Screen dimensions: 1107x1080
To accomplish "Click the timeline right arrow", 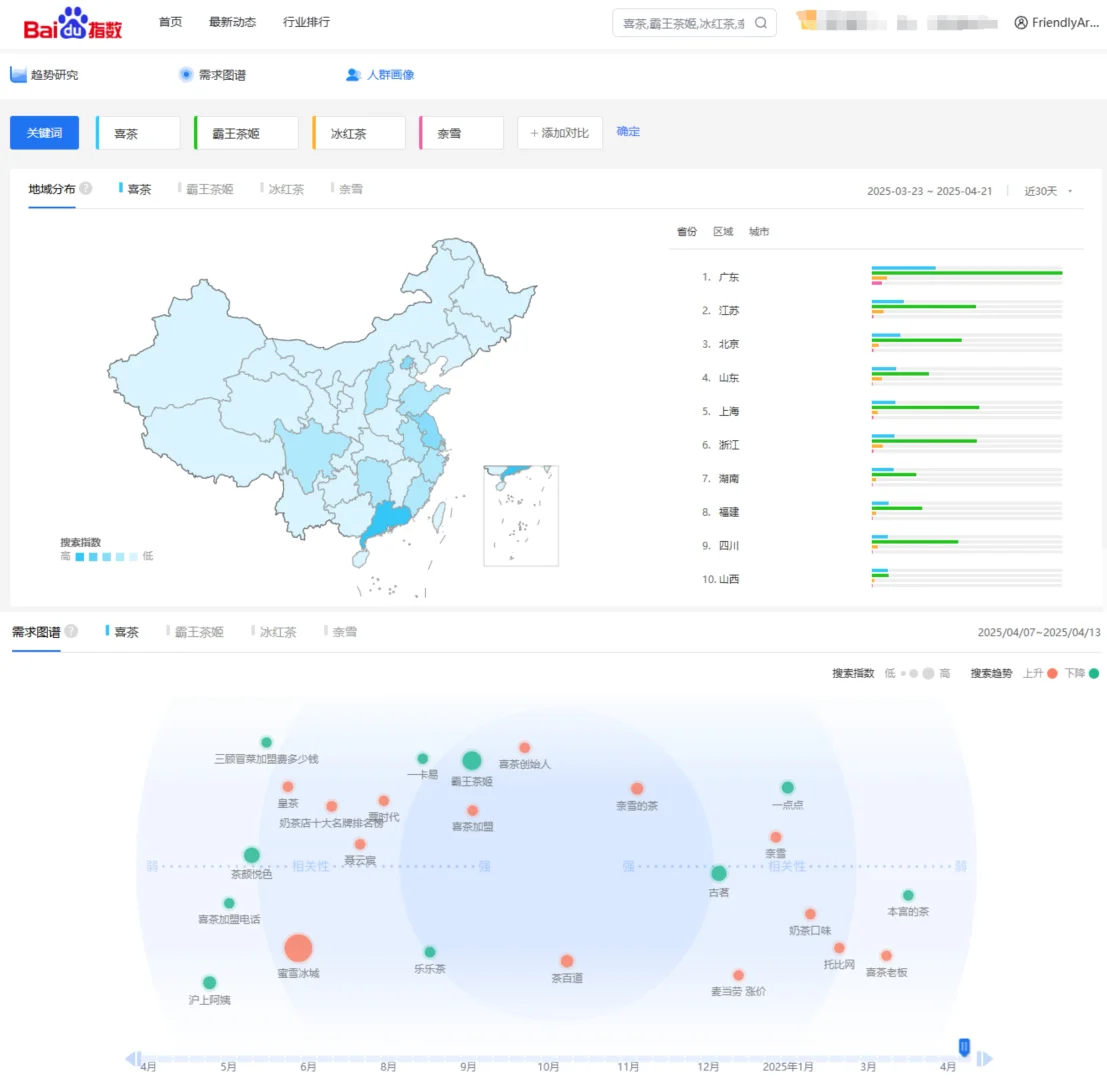I will tap(986, 1058).
